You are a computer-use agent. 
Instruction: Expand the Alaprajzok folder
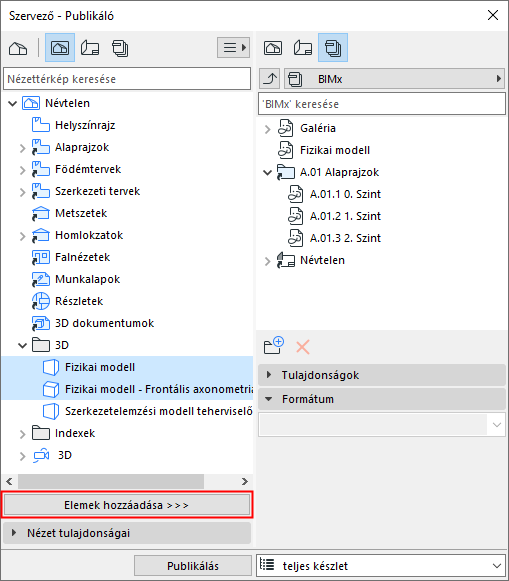(22, 148)
